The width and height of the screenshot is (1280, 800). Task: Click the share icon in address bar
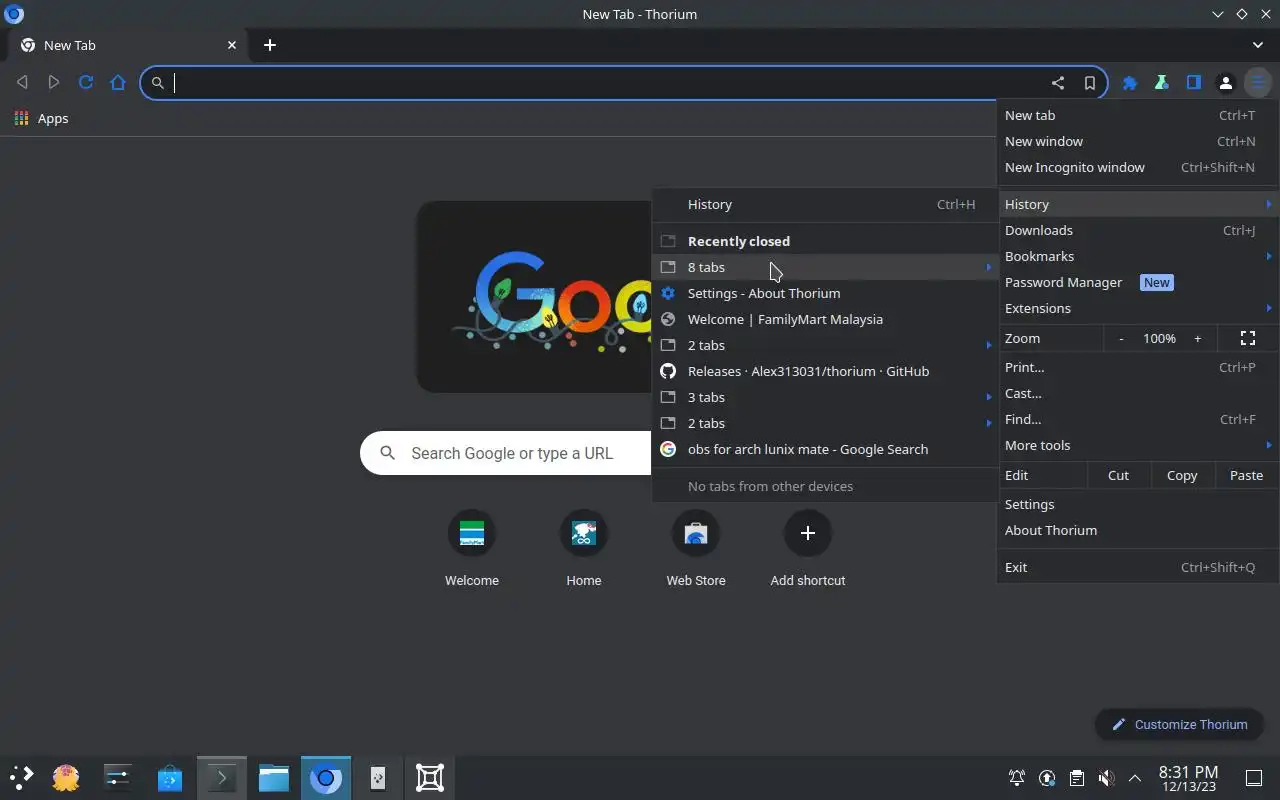click(x=1057, y=83)
